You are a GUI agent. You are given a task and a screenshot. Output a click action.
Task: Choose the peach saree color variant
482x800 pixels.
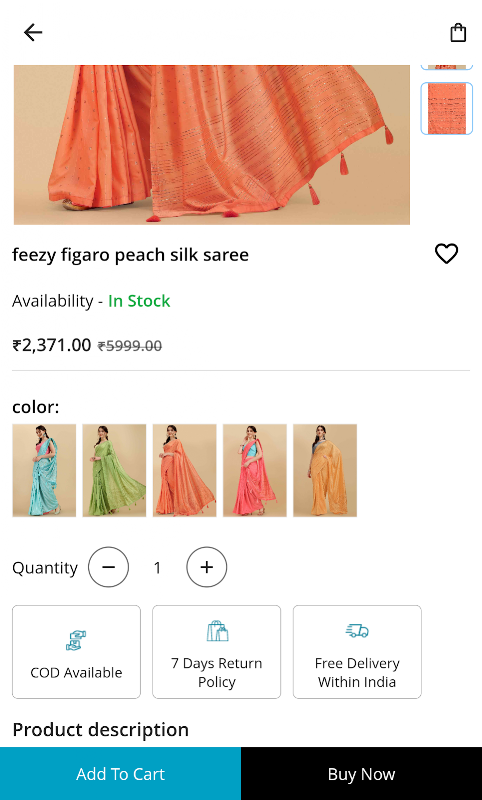tap(185, 470)
